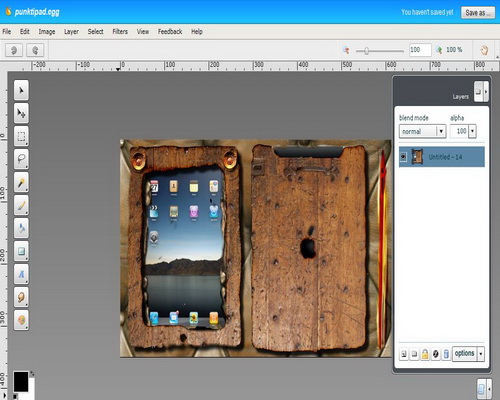Click the 100 % zoom label
The height and width of the screenshot is (400, 500).
[x=454, y=50]
